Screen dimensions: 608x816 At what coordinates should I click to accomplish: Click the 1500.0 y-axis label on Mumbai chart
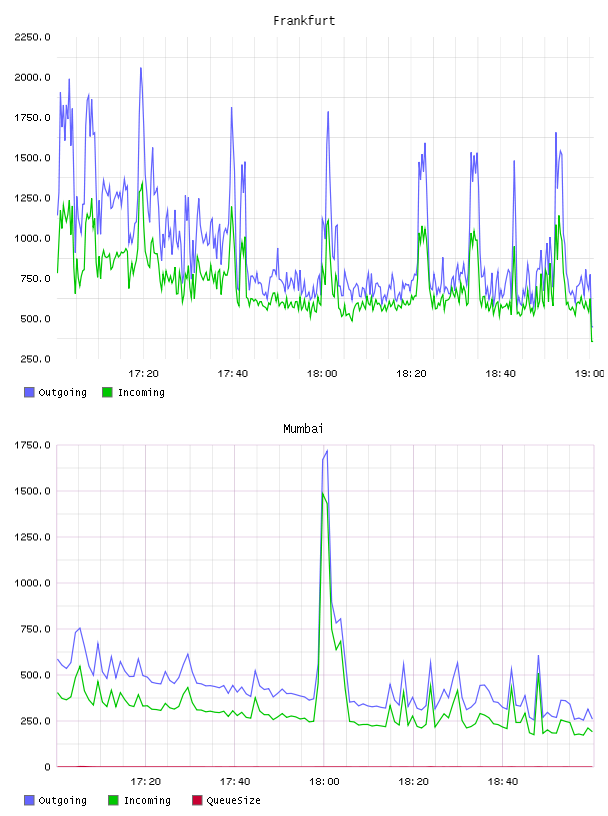[32, 491]
